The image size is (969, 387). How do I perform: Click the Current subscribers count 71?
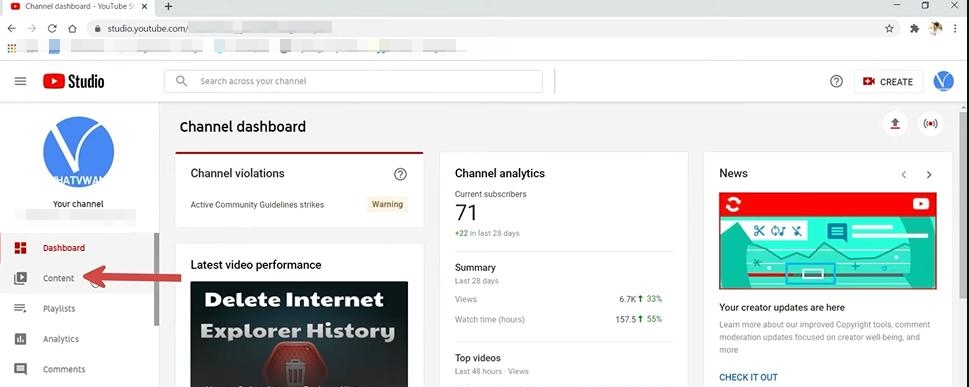[x=467, y=213]
